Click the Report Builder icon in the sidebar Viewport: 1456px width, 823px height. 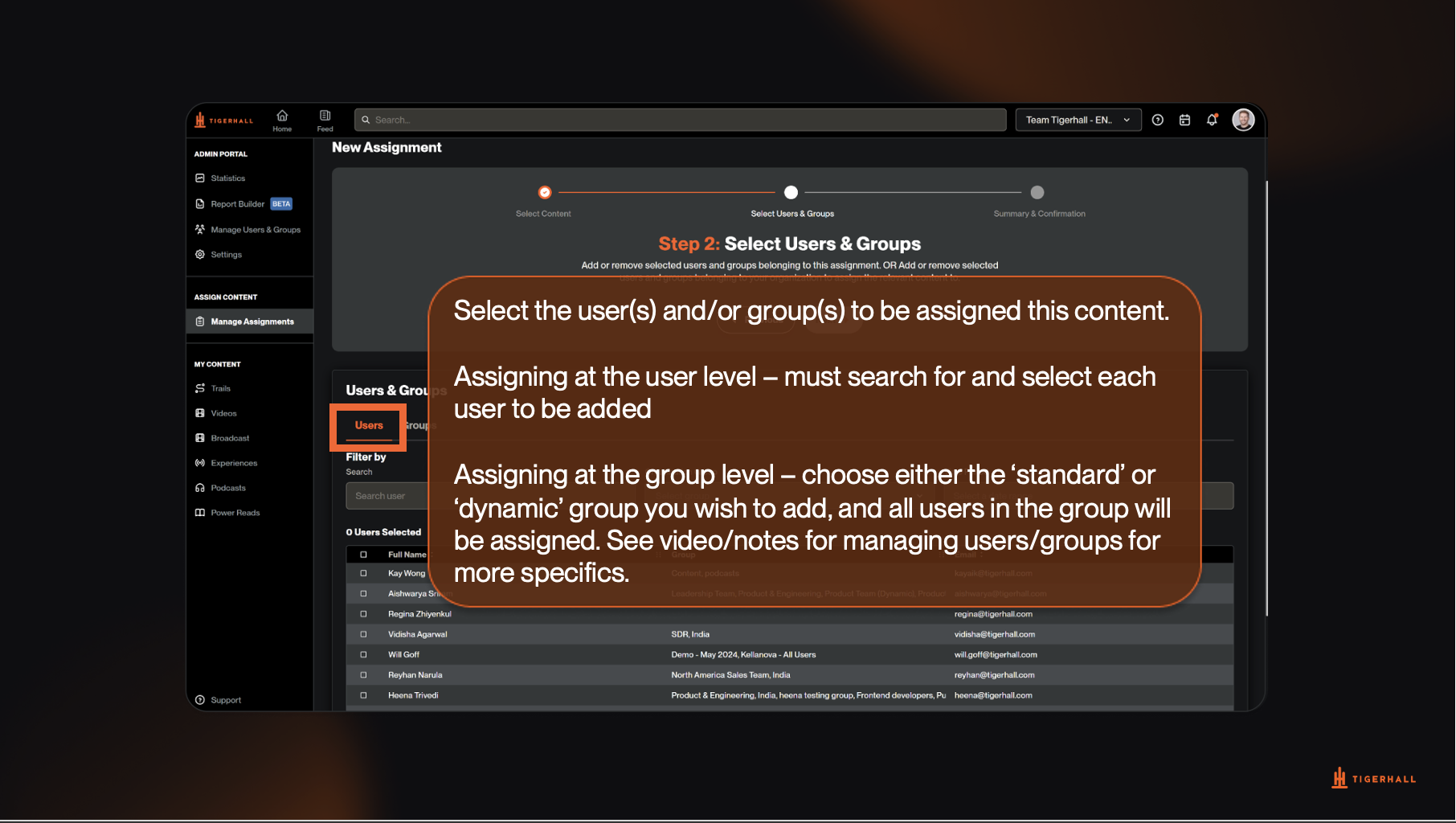(x=200, y=204)
